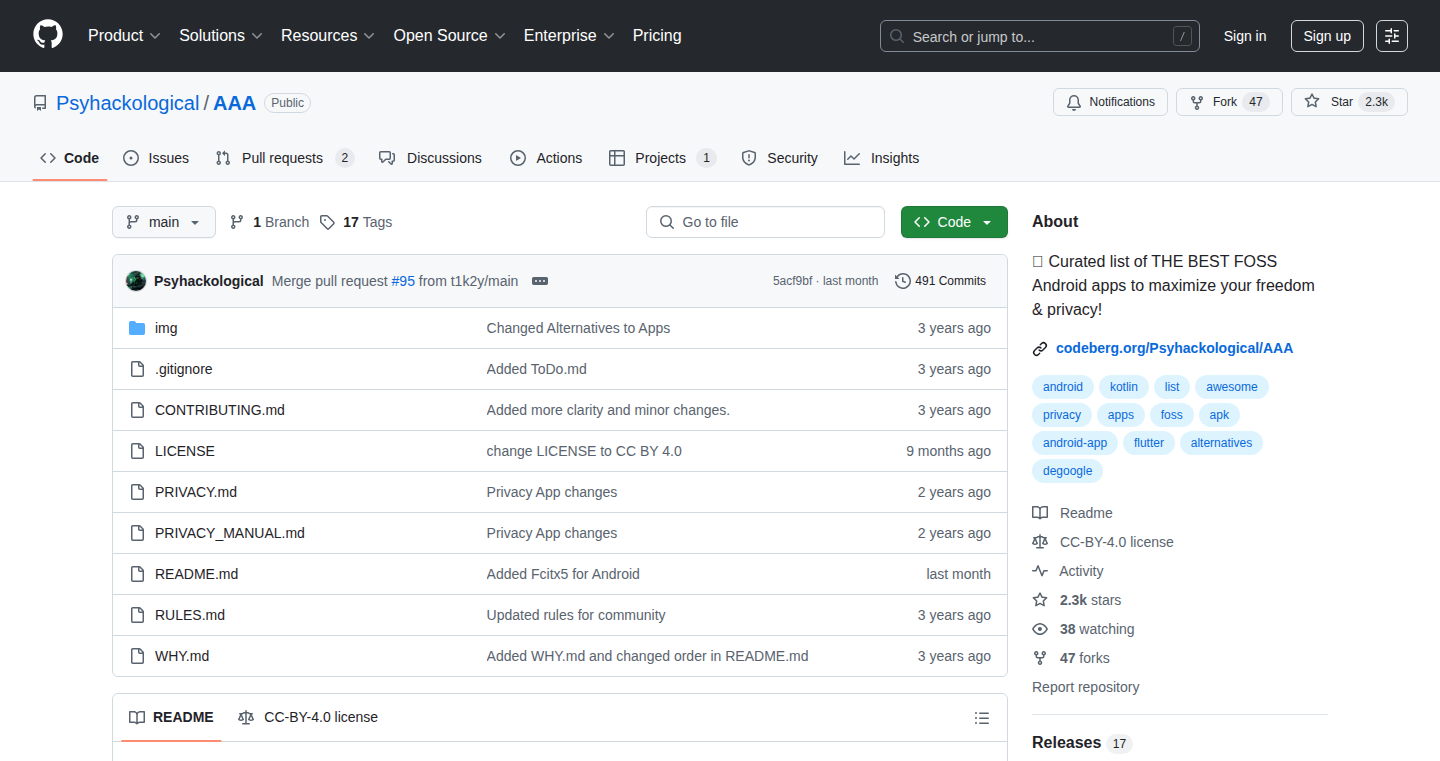Click the search magnifier in header
The image size is (1440, 761).
tap(897, 36)
